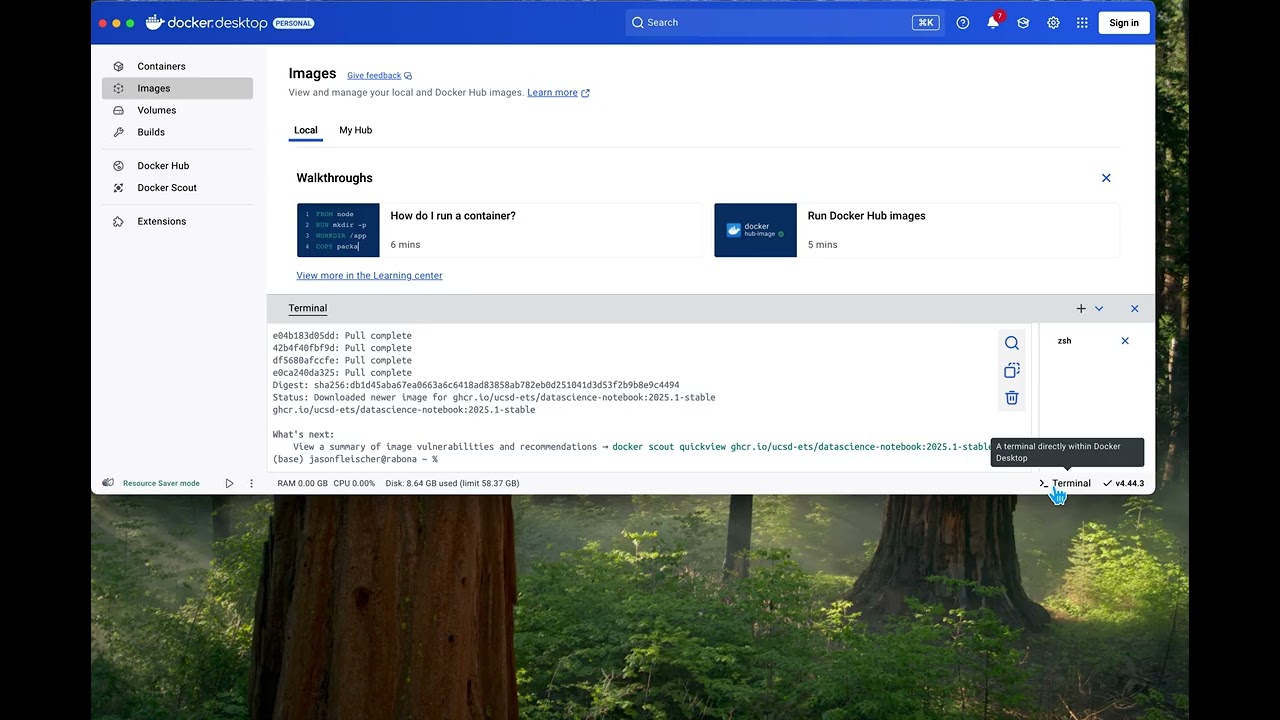Click the terminal prompt jasonfleischer@rabona

355,459
